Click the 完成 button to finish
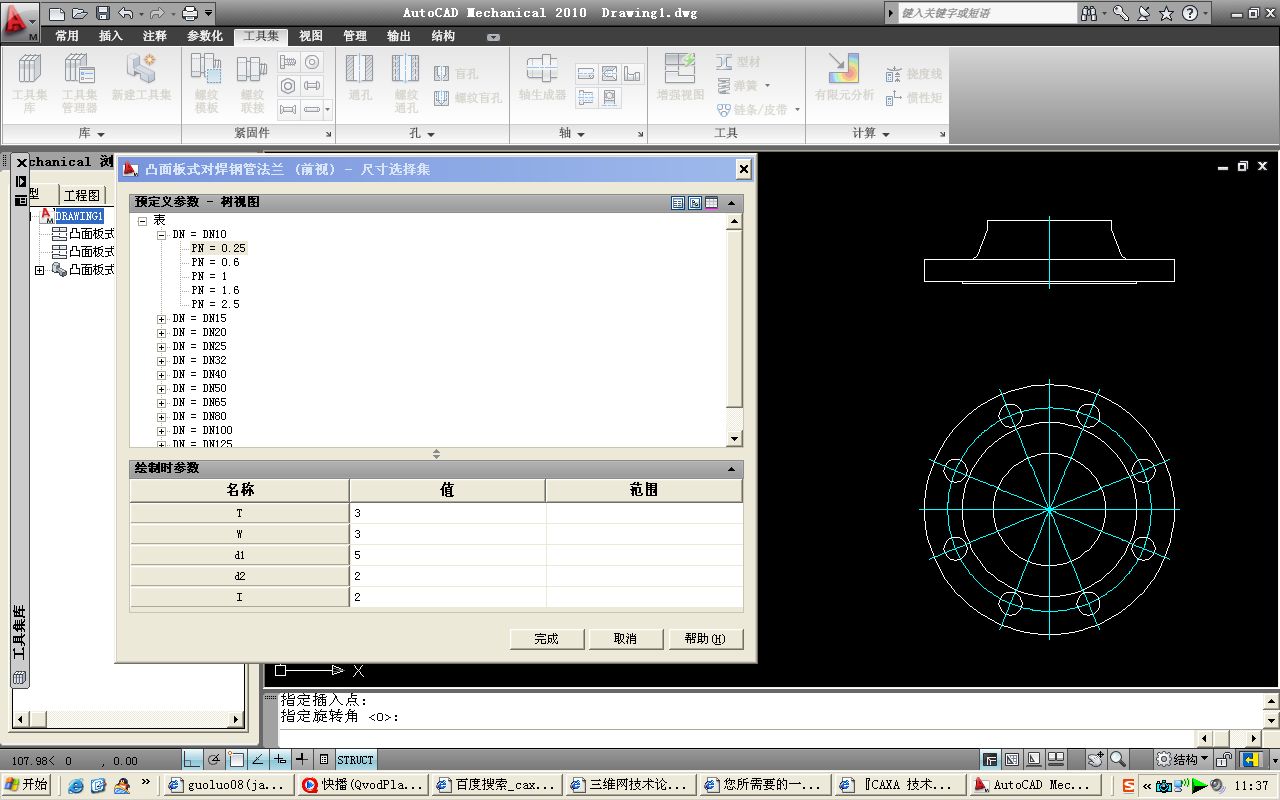Viewport: 1280px width, 800px height. (546, 638)
